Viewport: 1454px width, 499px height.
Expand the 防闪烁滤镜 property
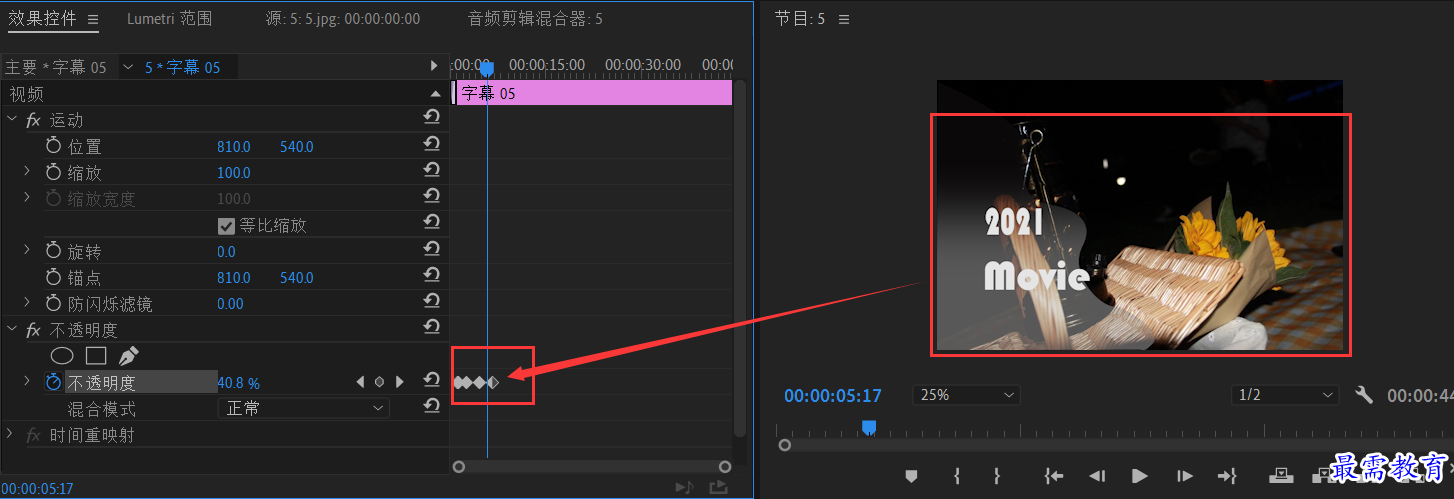pyautogui.click(x=27, y=302)
